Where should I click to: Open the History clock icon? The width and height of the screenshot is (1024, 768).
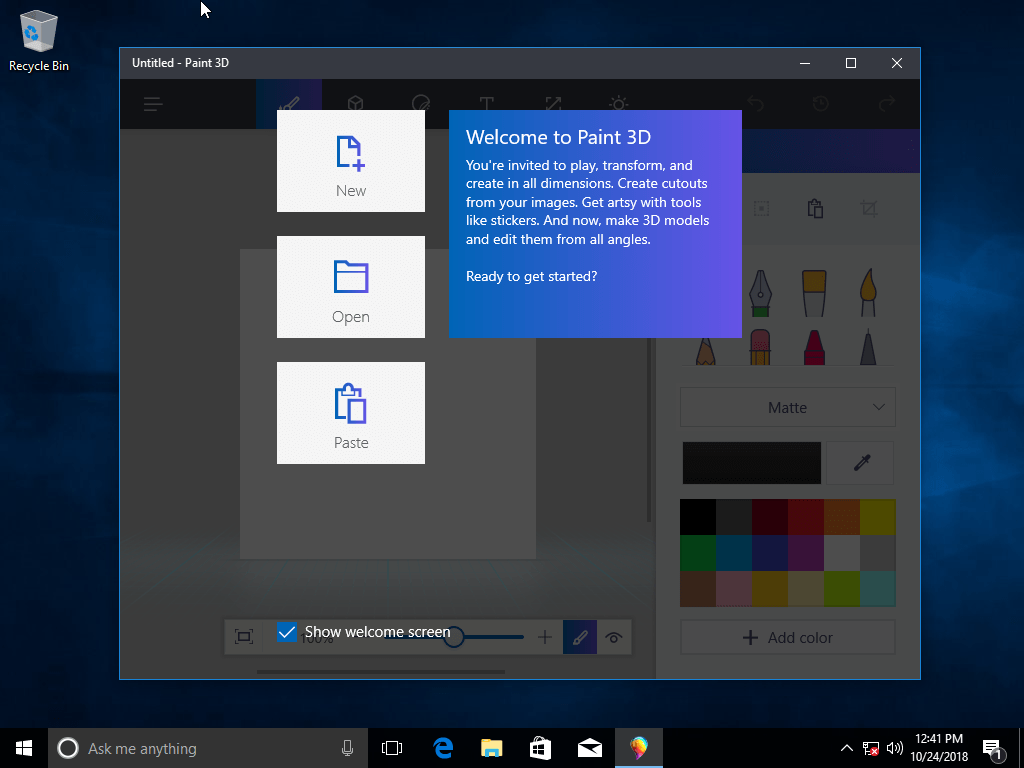821,103
